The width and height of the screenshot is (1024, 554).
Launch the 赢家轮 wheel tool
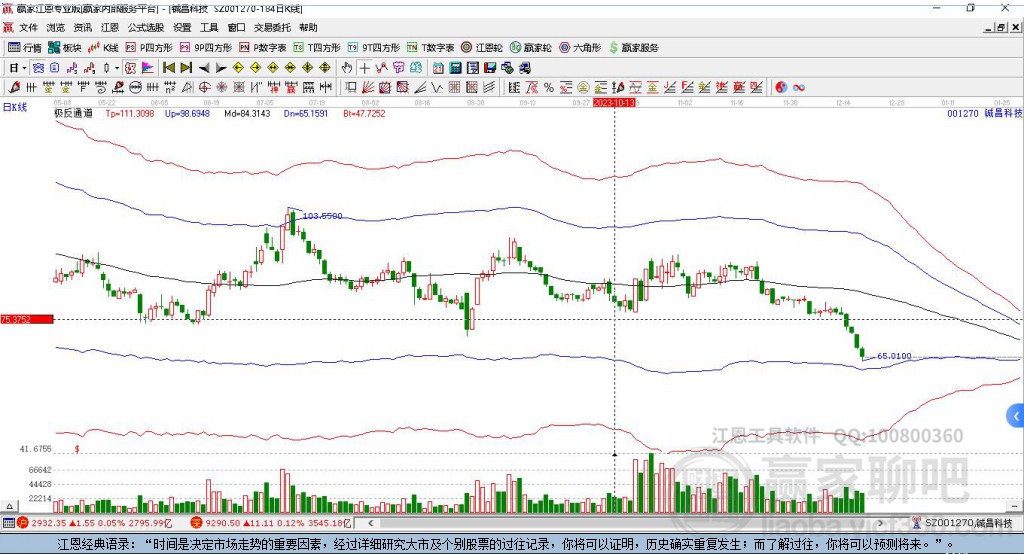coord(530,48)
